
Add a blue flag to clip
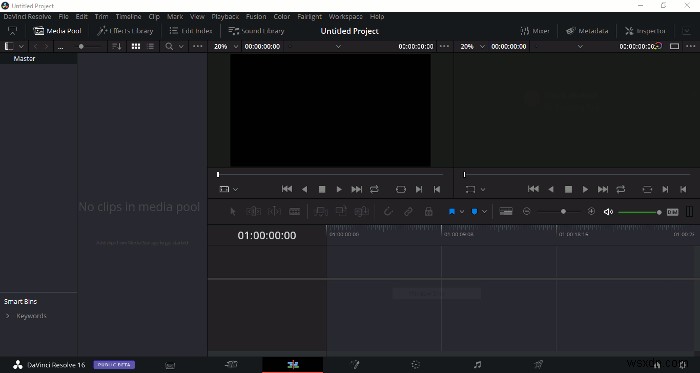pos(451,211)
